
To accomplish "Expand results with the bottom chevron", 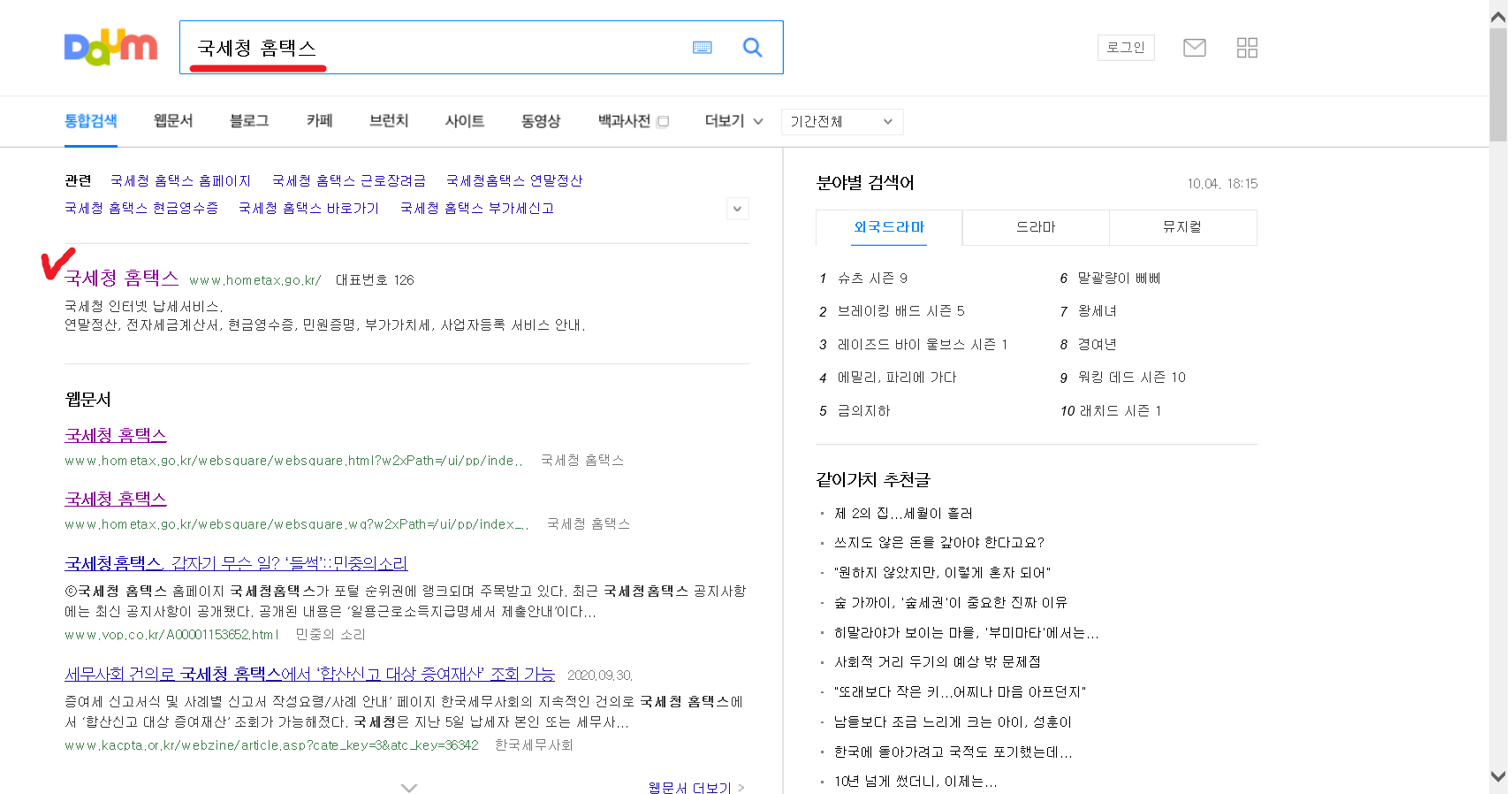I will point(408,787).
